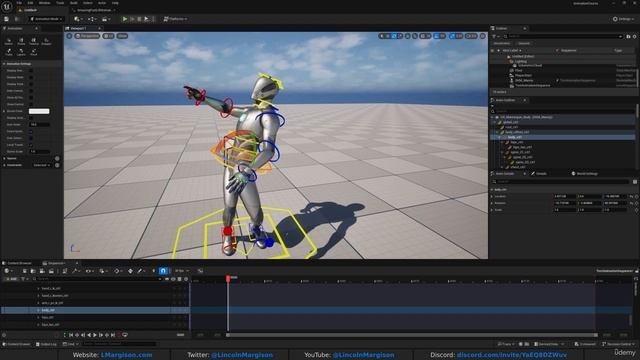
Task: Open the Sequencer eye view options menu
Action: coord(88,271)
